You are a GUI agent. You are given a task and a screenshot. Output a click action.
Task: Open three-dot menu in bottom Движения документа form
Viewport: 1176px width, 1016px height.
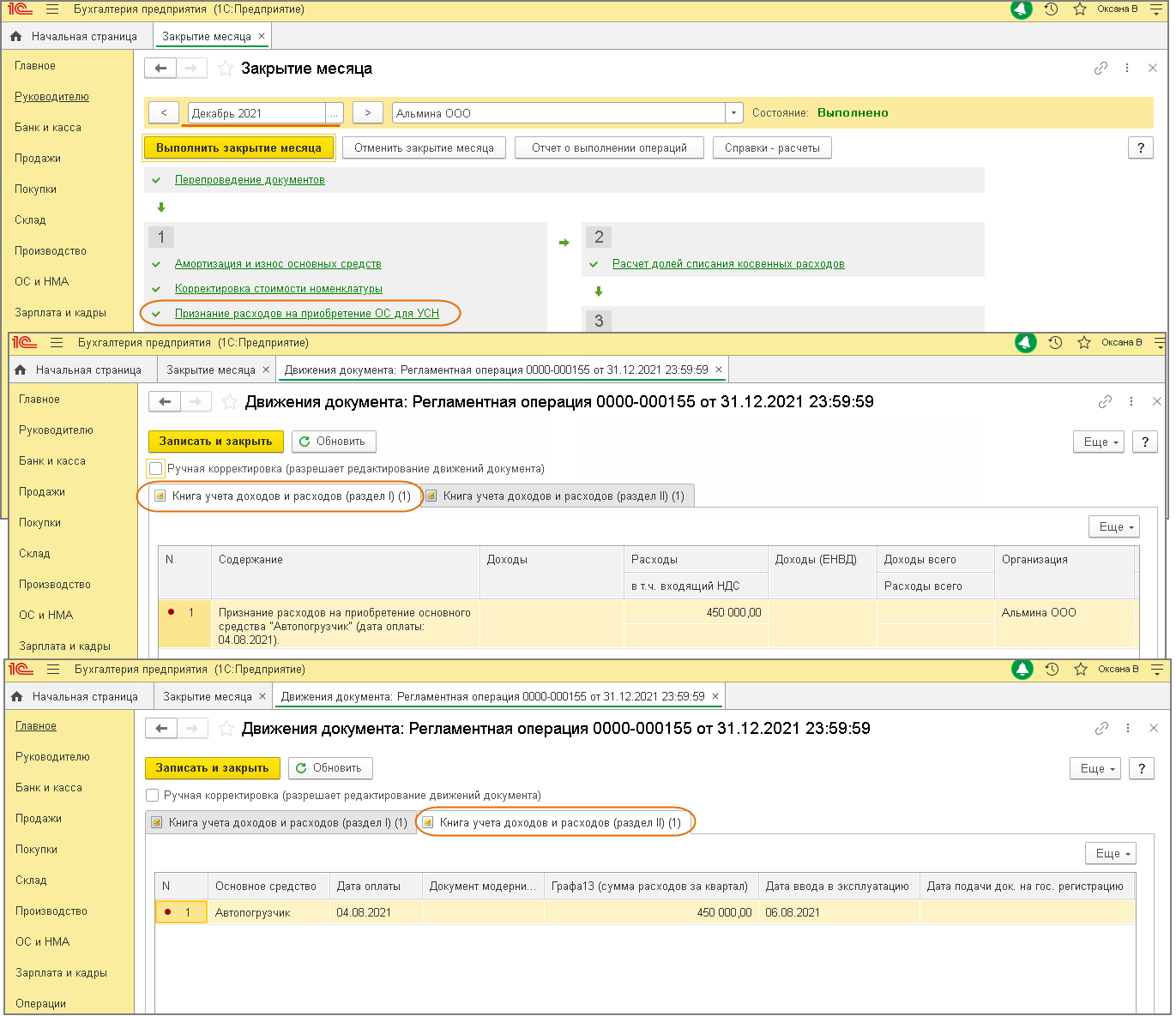pyautogui.click(x=1128, y=729)
